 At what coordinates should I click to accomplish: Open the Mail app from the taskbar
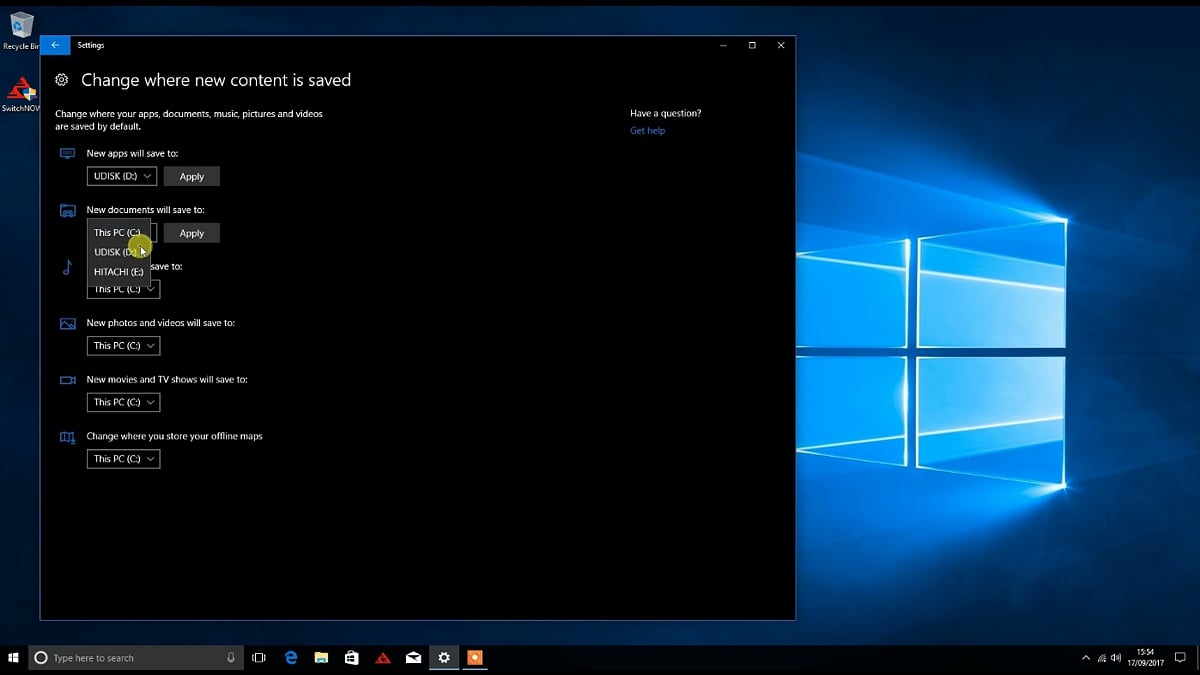pos(413,657)
